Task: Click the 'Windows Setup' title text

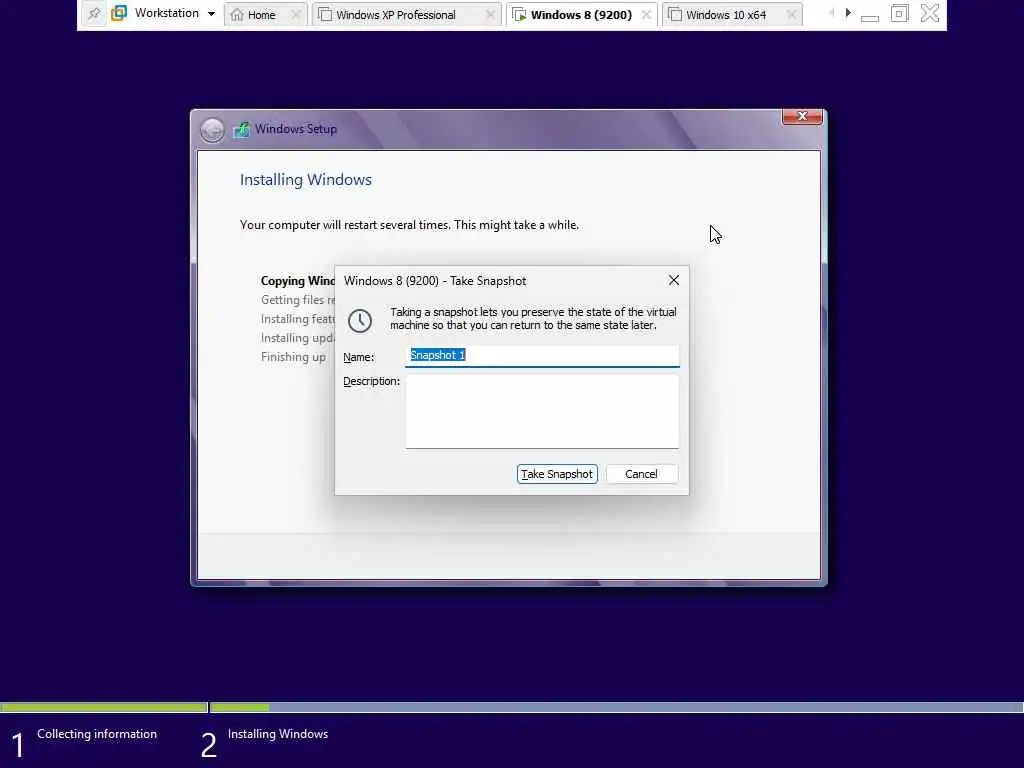Action: (x=296, y=129)
